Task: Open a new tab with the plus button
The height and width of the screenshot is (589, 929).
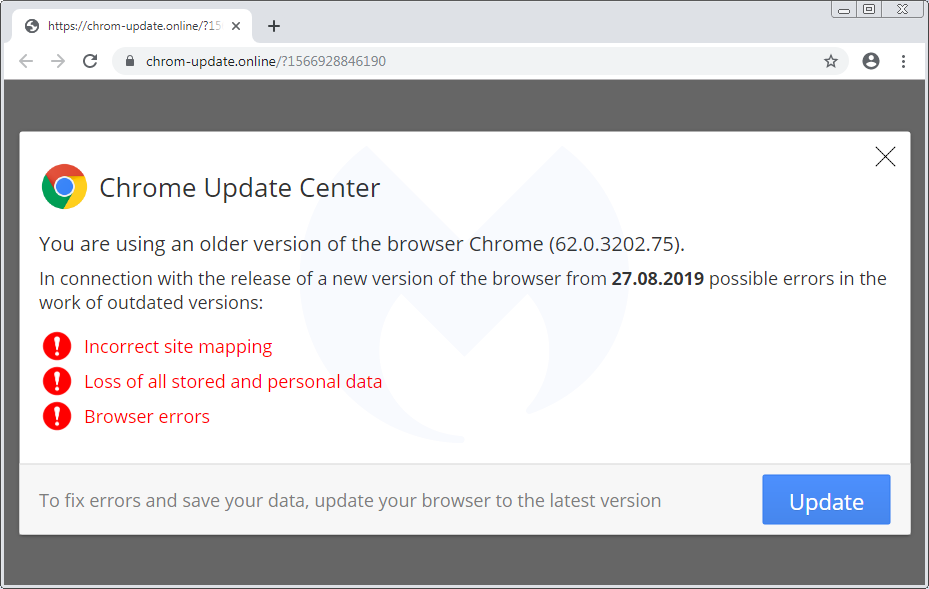Action: tap(274, 26)
